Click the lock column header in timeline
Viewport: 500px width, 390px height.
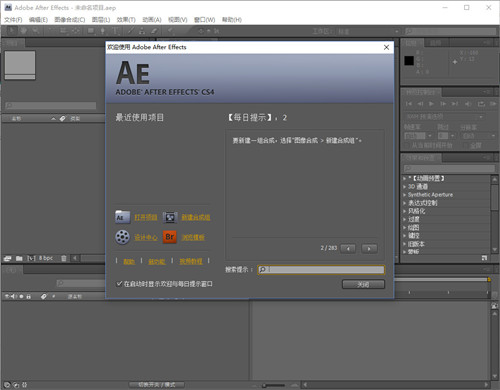click(29, 296)
